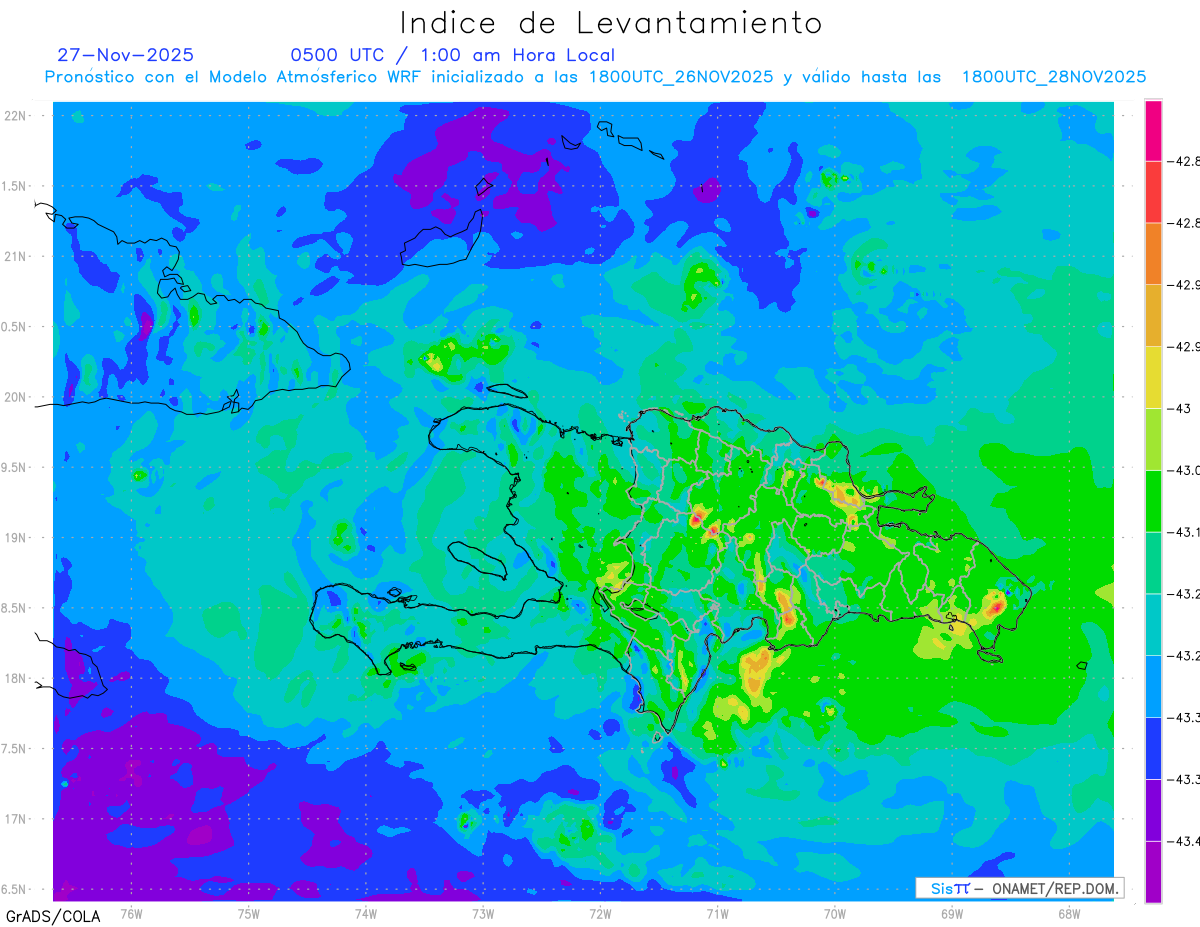This screenshot has height=927, width=1200.
Task: Pick the magenta-pink swatch on the color bar
Action: (x=1153, y=130)
